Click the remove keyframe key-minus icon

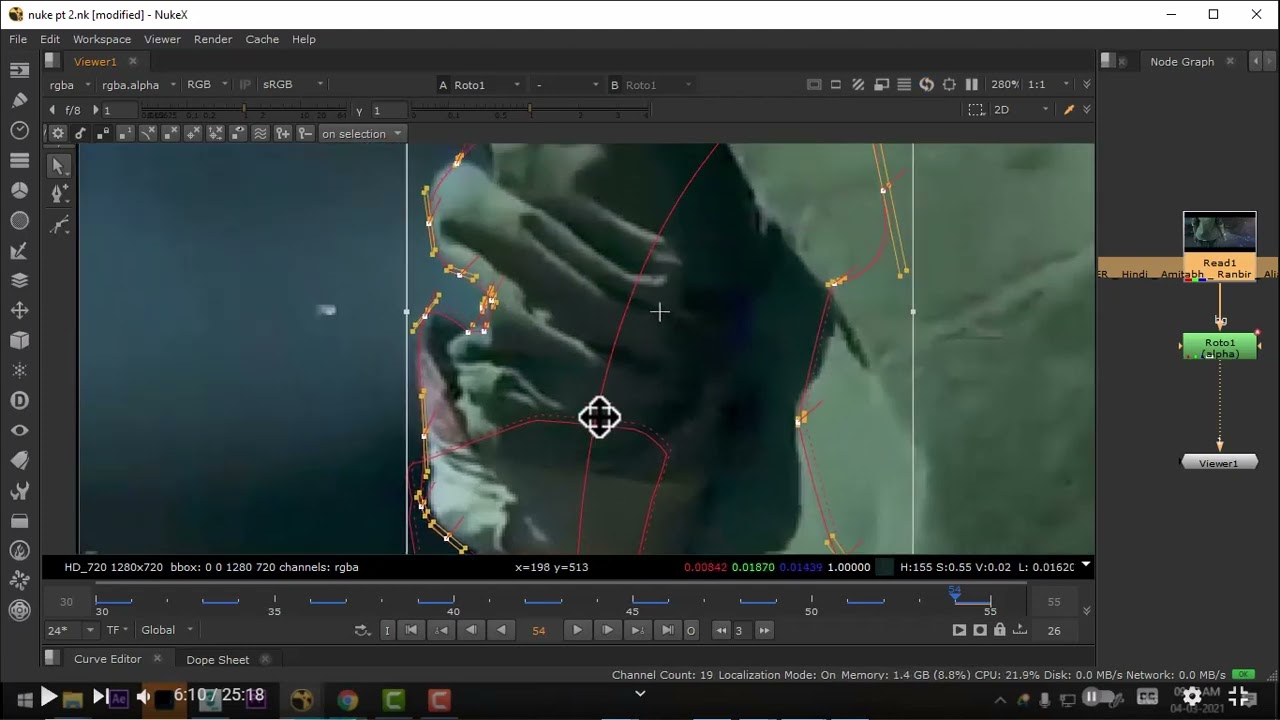(x=305, y=133)
